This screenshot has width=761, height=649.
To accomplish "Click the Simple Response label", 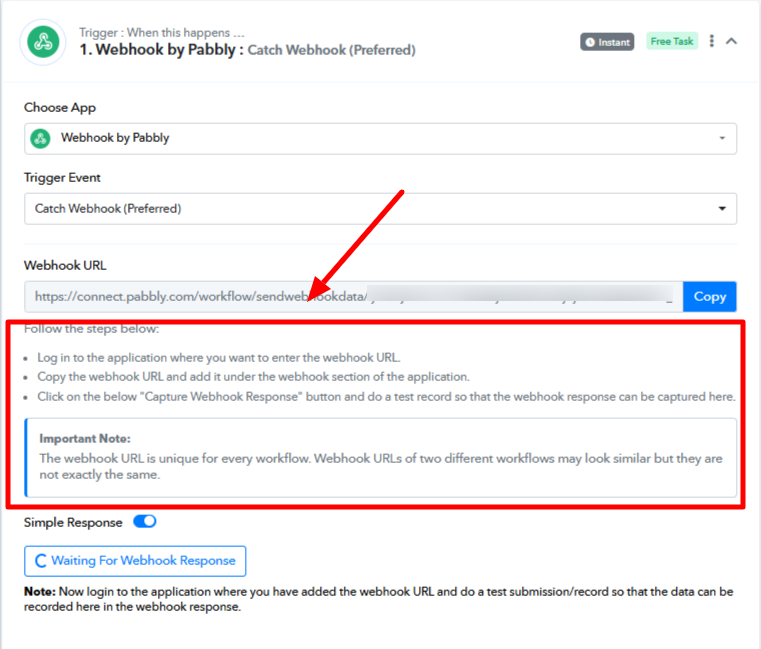I will coord(73,522).
